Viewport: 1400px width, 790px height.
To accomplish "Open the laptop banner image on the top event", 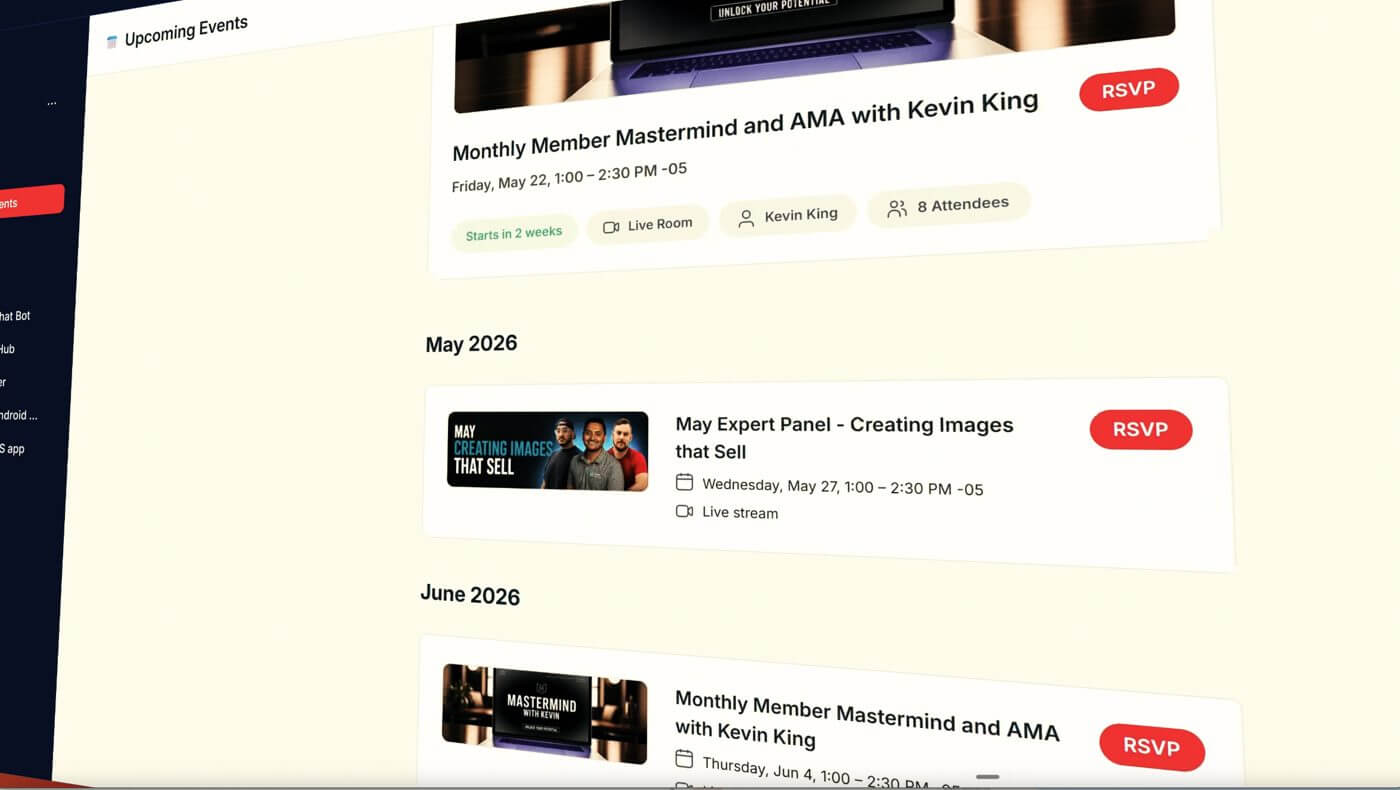I will [815, 48].
